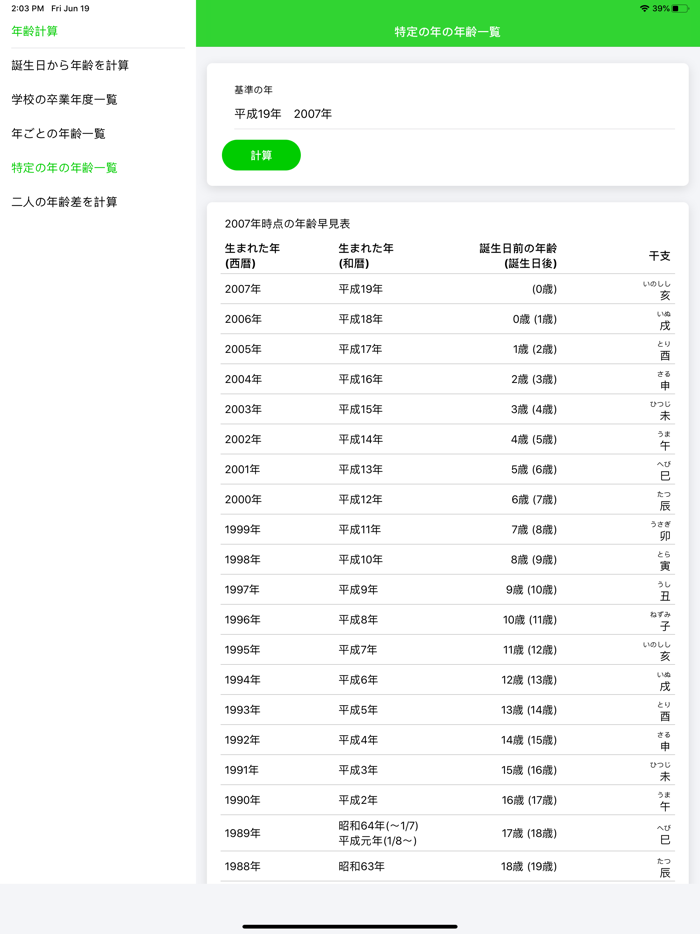Tap the 平成14年 cell
The image size is (700, 934).
coord(360,440)
